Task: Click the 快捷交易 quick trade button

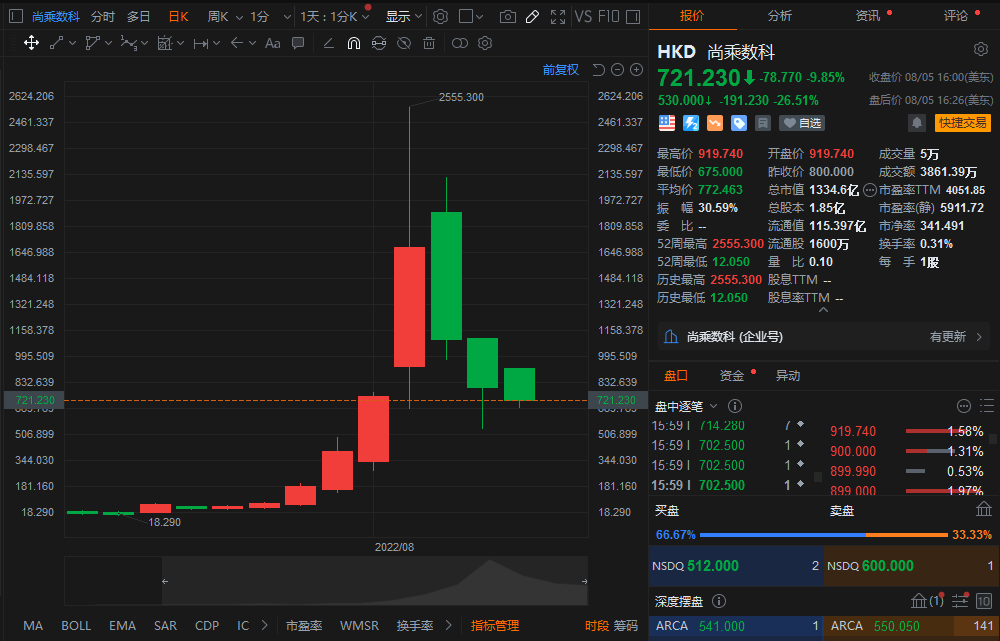Action: click(962, 123)
